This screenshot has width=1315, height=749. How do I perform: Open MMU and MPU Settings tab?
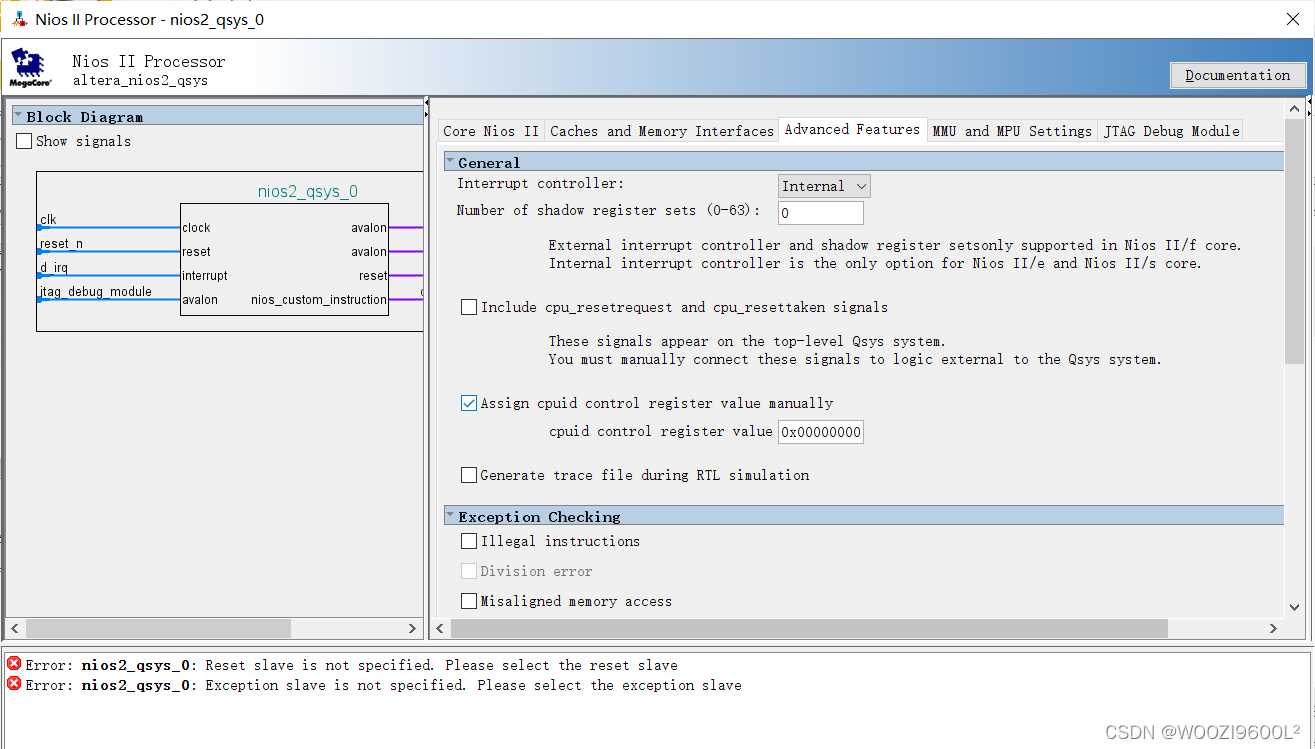tap(1012, 131)
